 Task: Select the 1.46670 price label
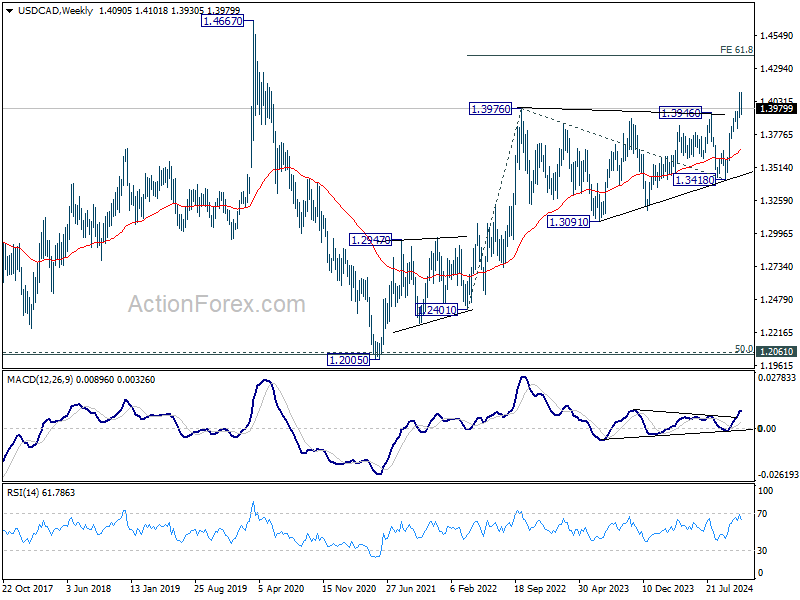tap(222, 21)
